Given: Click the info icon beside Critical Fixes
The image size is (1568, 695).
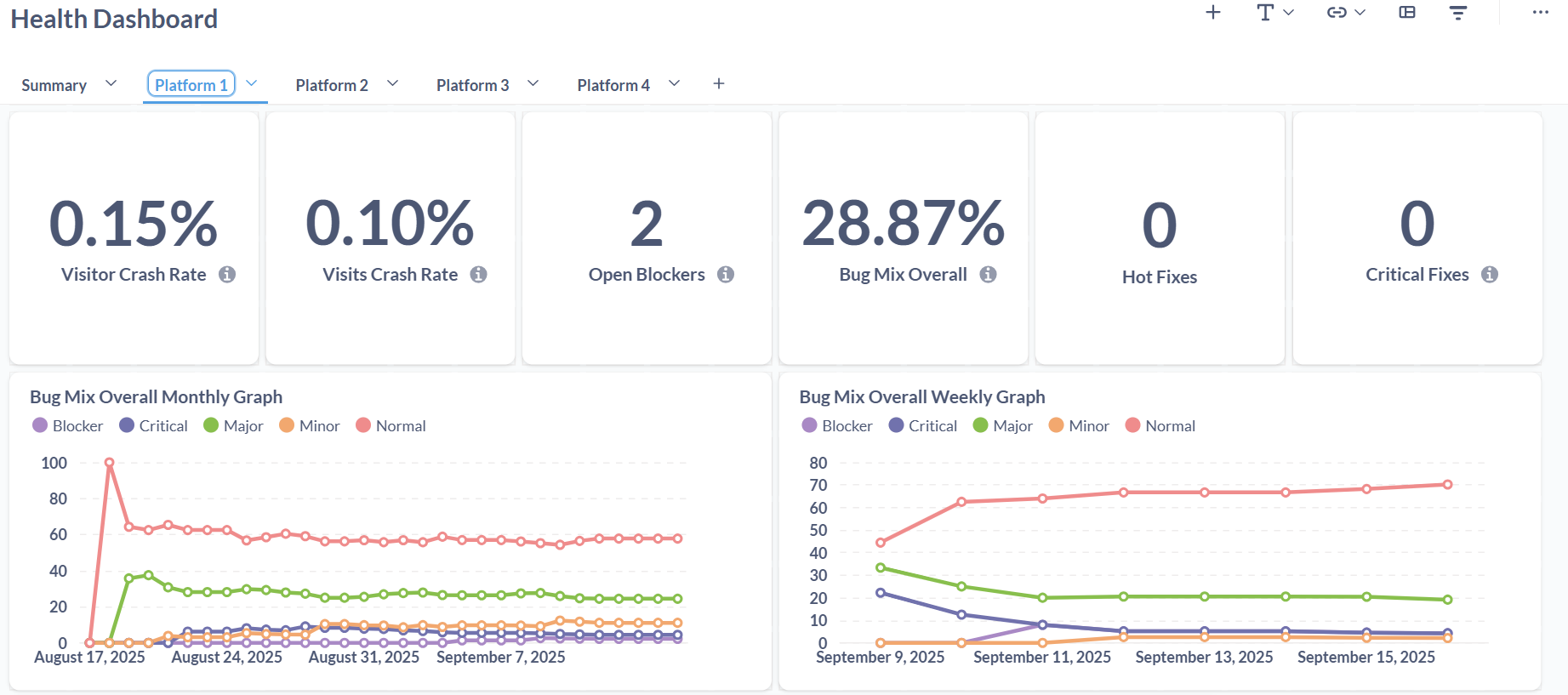Looking at the screenshot, I should pos(1490,274).
